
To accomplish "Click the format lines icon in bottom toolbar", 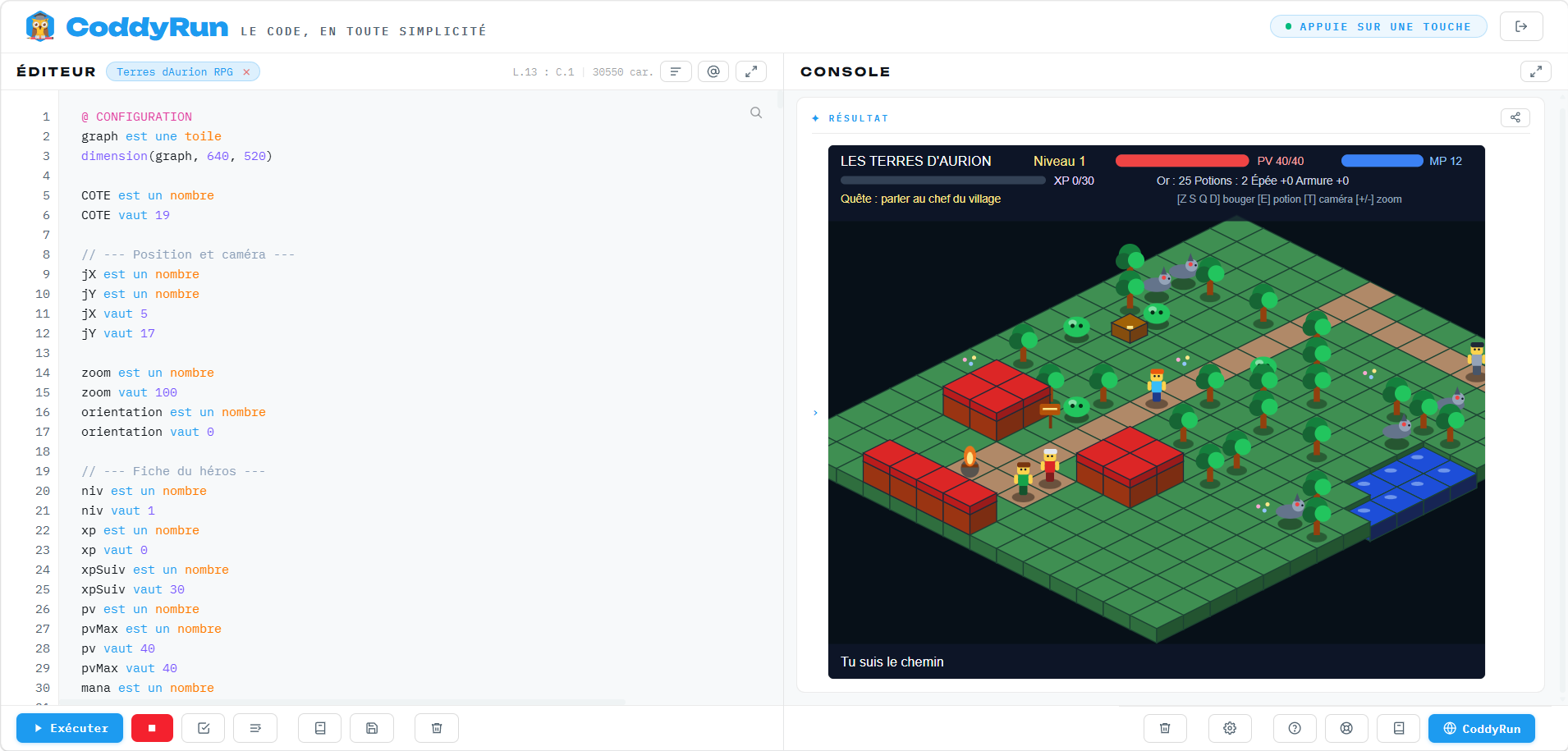I will 255,728.
